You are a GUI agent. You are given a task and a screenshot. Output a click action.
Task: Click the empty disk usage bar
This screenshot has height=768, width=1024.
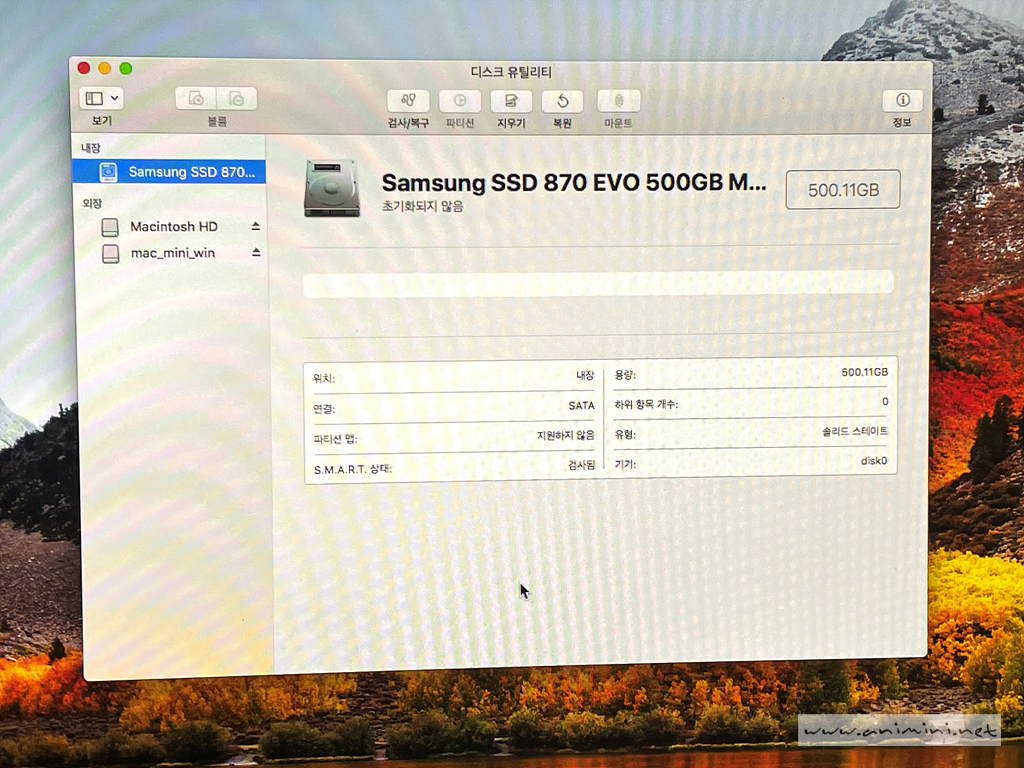pyautogui.click(x=598, y=283)
